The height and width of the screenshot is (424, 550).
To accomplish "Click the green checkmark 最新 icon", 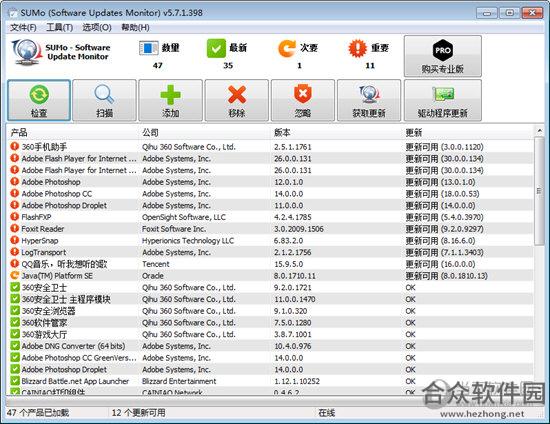I will click(x=216, y=48).
